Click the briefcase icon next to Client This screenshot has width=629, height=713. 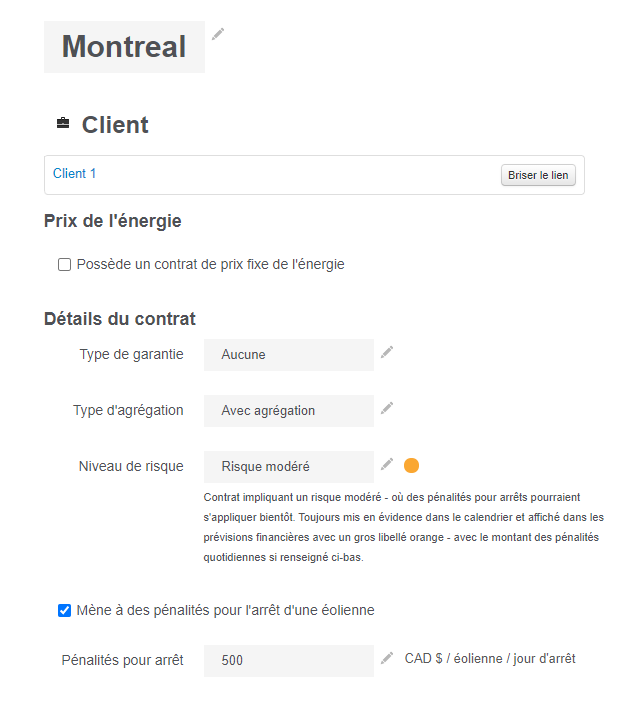pyautogui.click(x=63, y=124)
